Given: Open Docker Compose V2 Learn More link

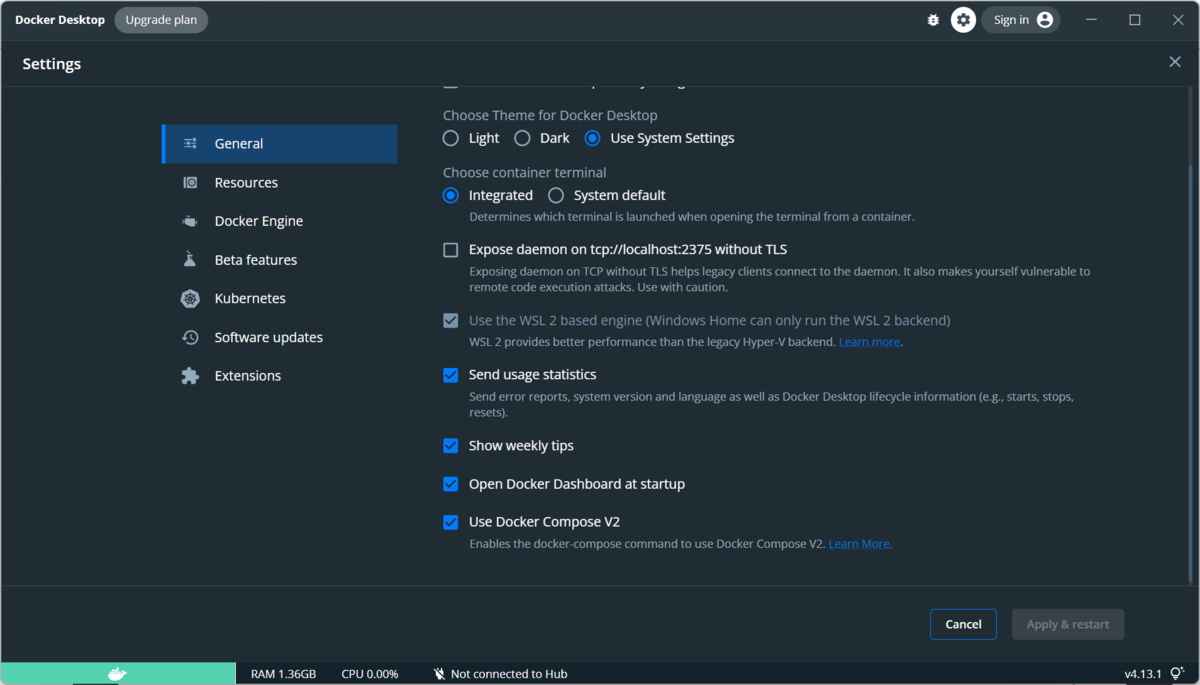Looking at the screenshot, I should pos(860,544).
